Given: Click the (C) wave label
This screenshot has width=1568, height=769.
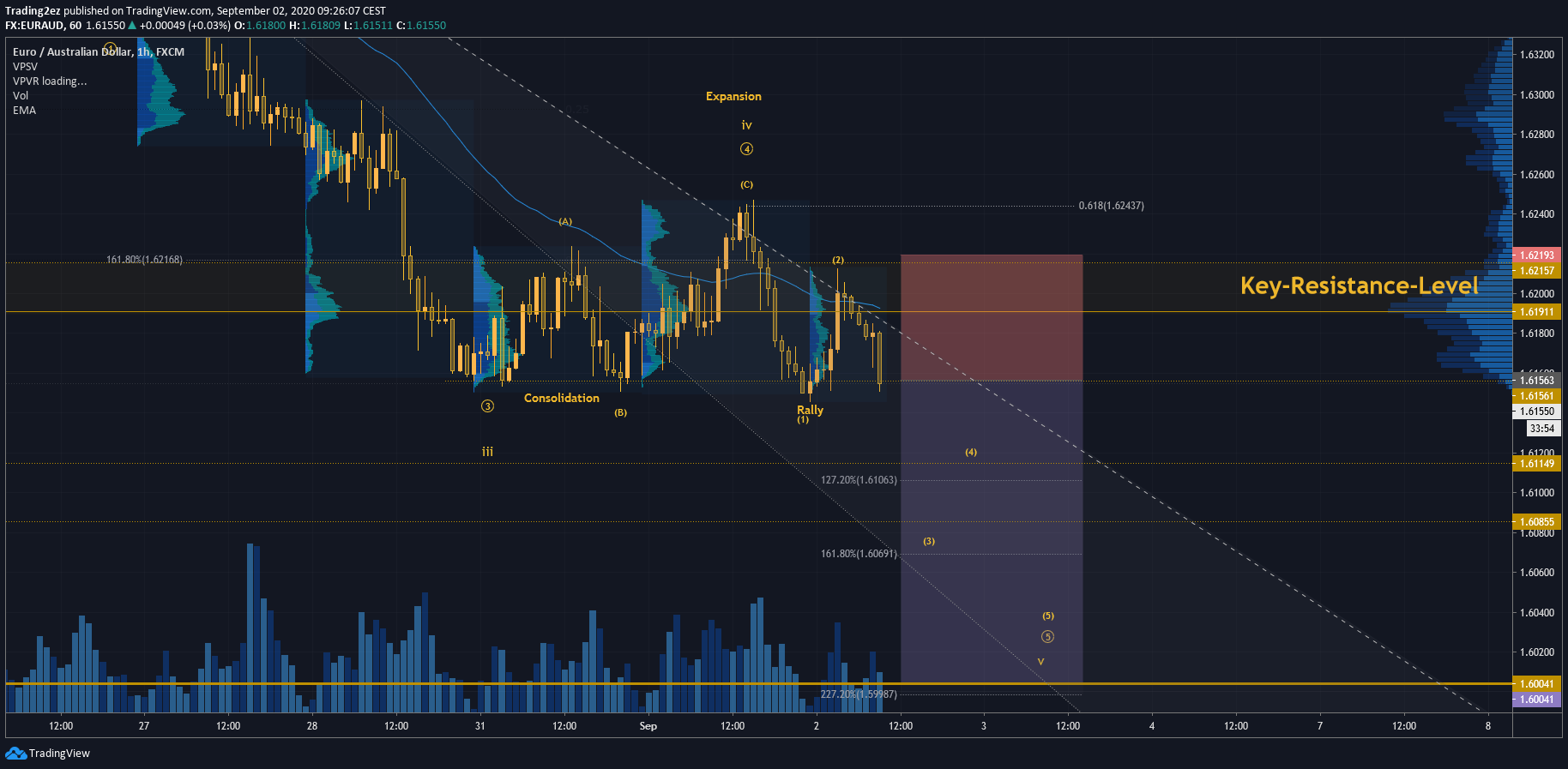Looking at the screenshot, I should point(746,184).
